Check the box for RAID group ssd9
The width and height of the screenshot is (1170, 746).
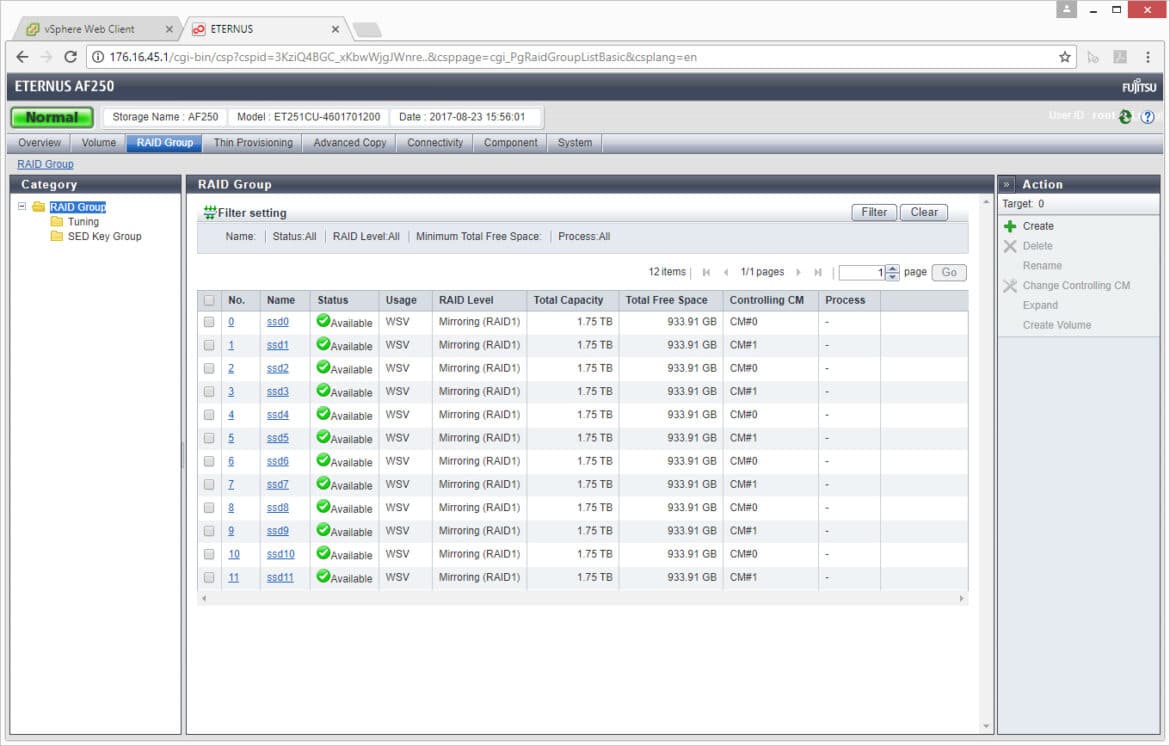[x=209, y=531]
